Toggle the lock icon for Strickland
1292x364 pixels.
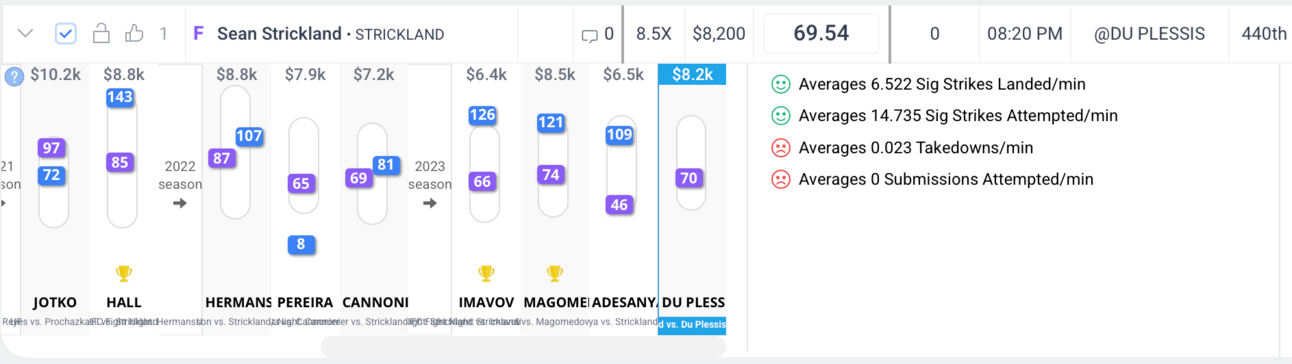coord(101,34)
